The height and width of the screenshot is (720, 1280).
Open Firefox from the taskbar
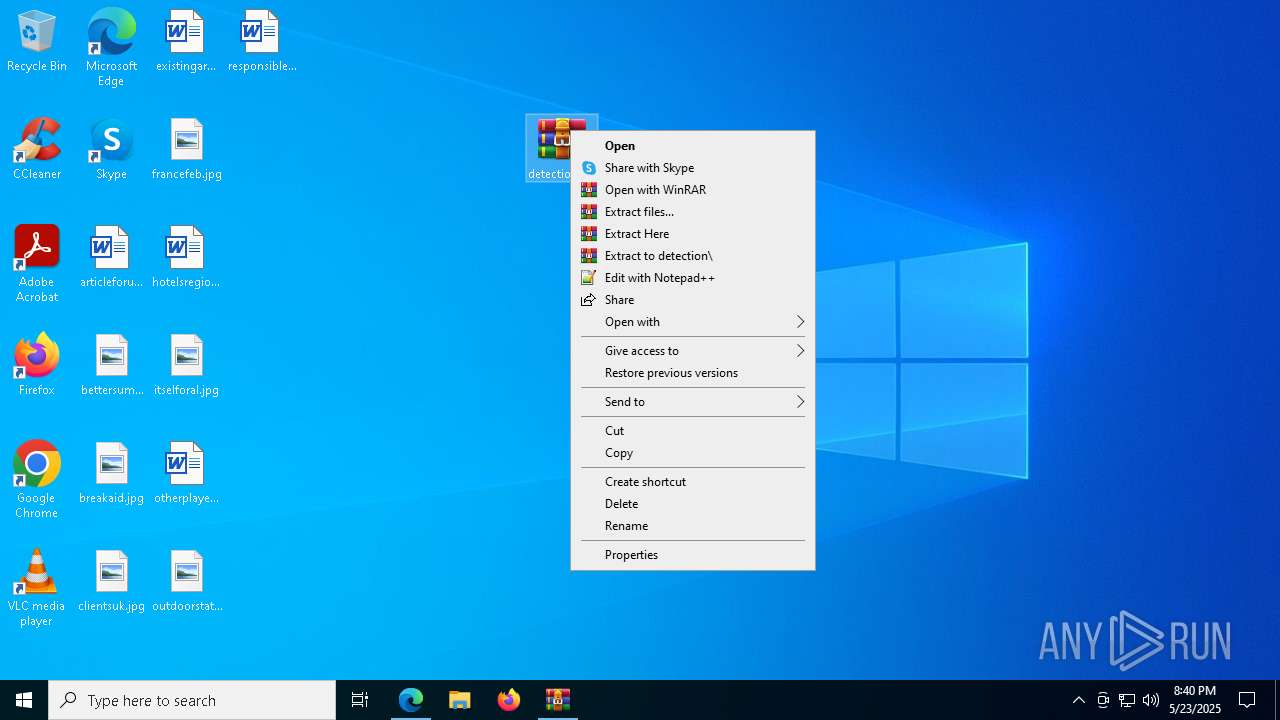[509, 700]
